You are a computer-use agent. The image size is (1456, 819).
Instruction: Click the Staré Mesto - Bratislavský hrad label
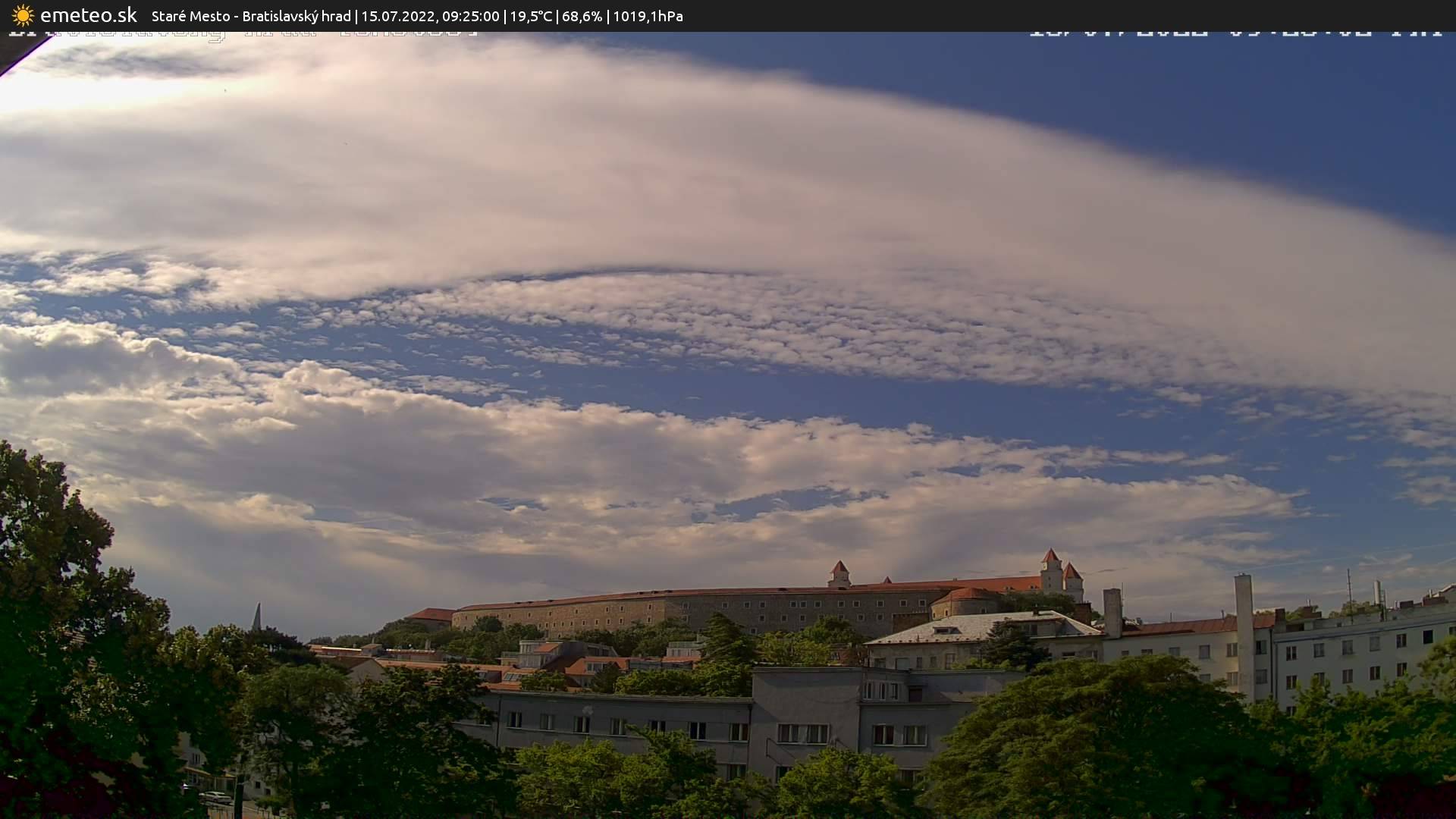251,16
